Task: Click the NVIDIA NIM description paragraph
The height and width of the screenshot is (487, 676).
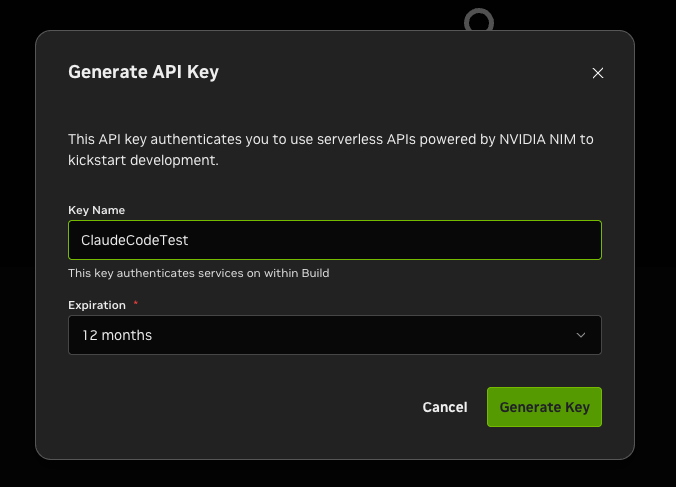Action: point(331,150)
